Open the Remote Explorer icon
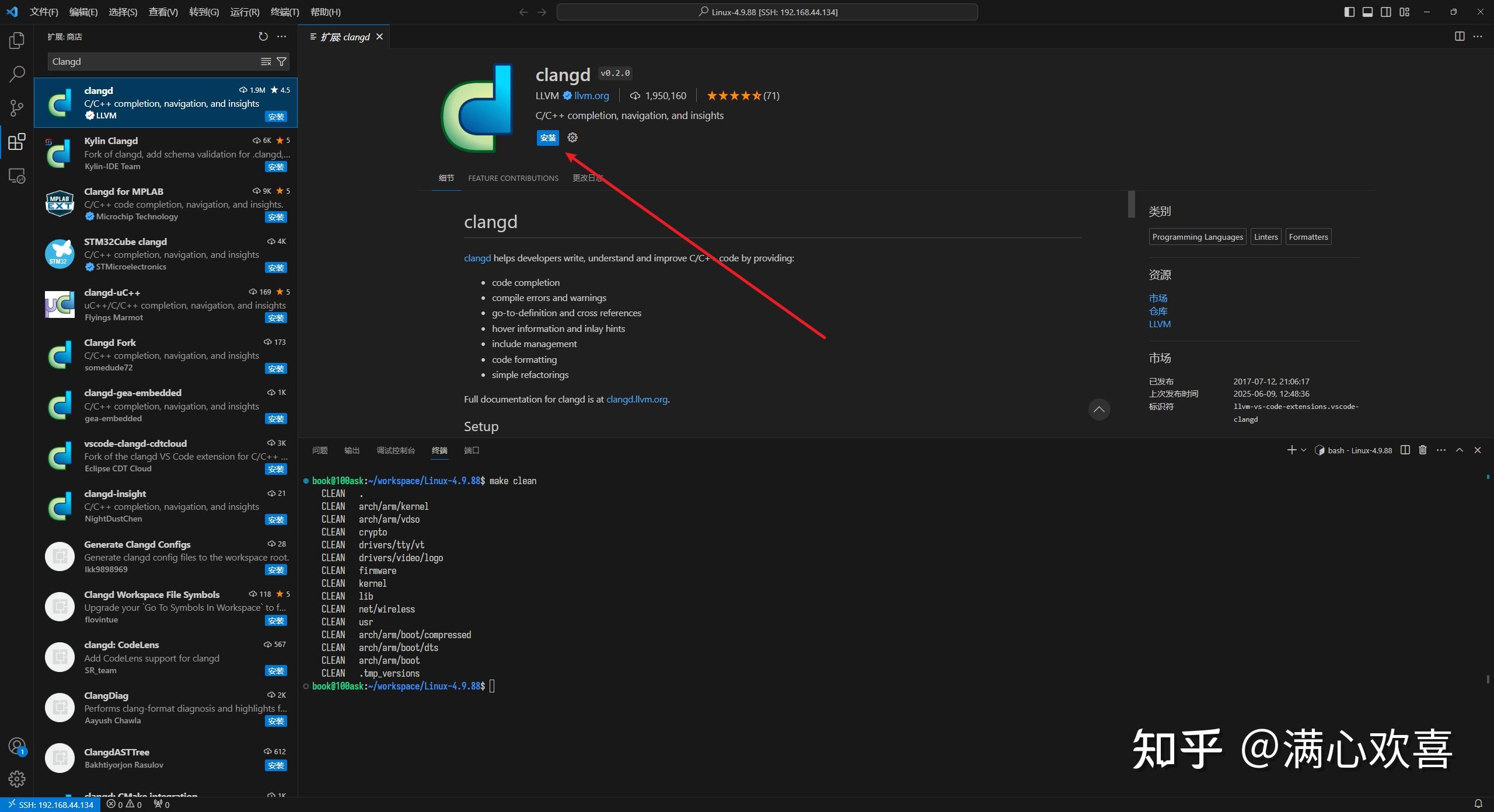This screenshot has height=812, width=1494. (x=17, y=175)
